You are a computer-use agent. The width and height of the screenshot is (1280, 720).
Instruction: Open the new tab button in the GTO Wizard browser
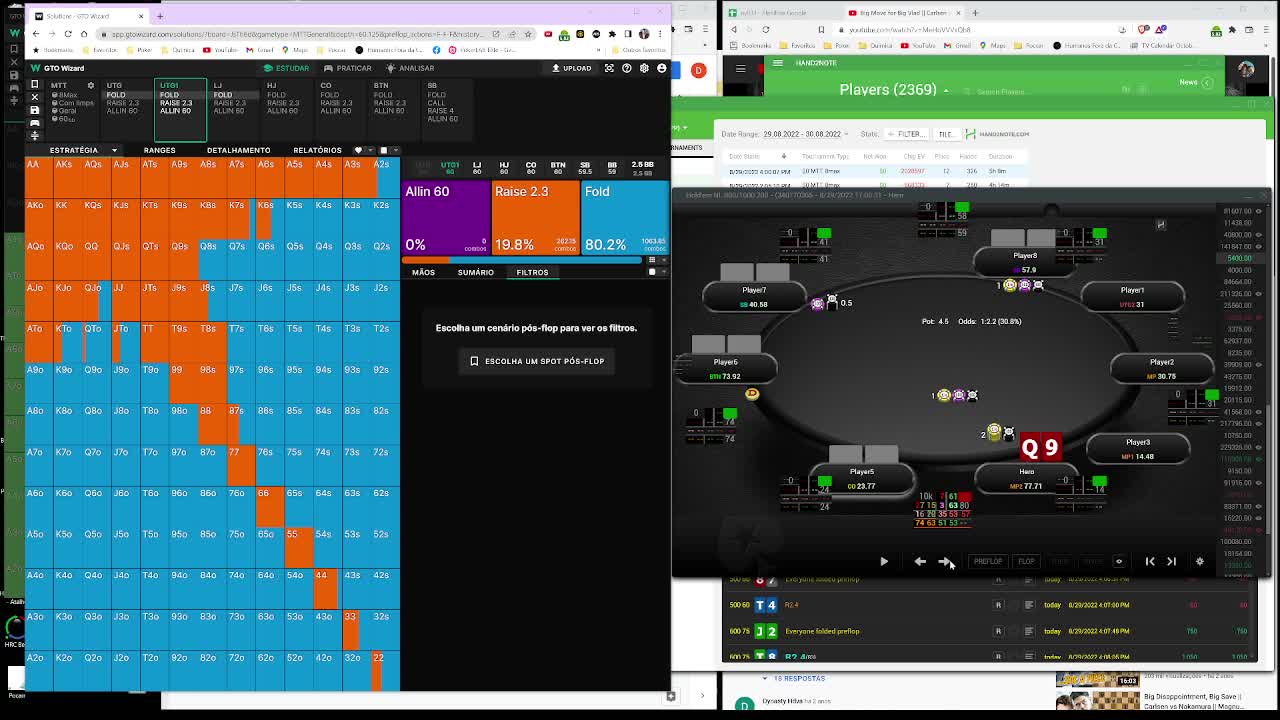point(160,16)
